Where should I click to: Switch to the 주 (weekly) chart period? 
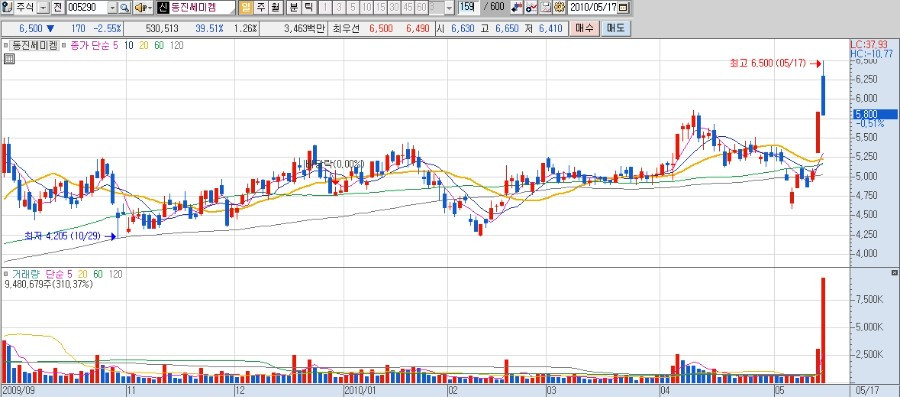pos(261,8)
